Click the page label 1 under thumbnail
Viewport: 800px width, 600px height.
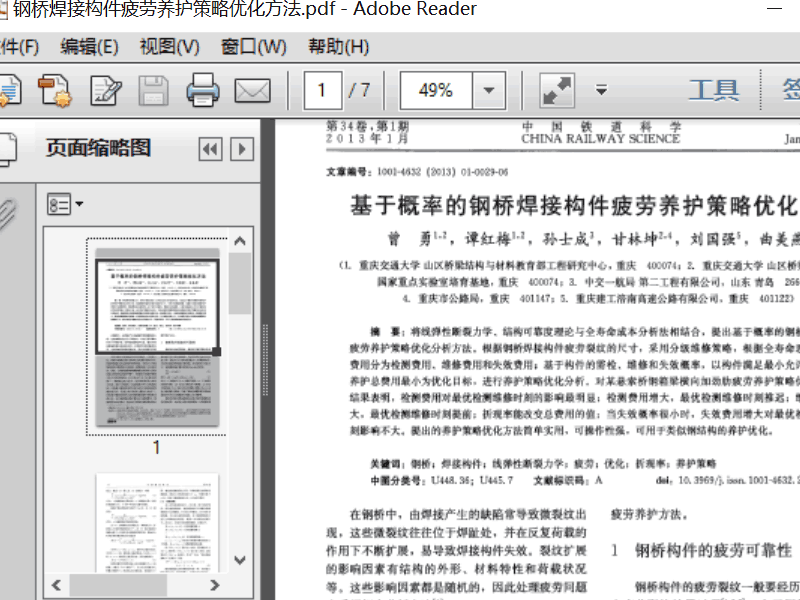[x=156, y=447]
